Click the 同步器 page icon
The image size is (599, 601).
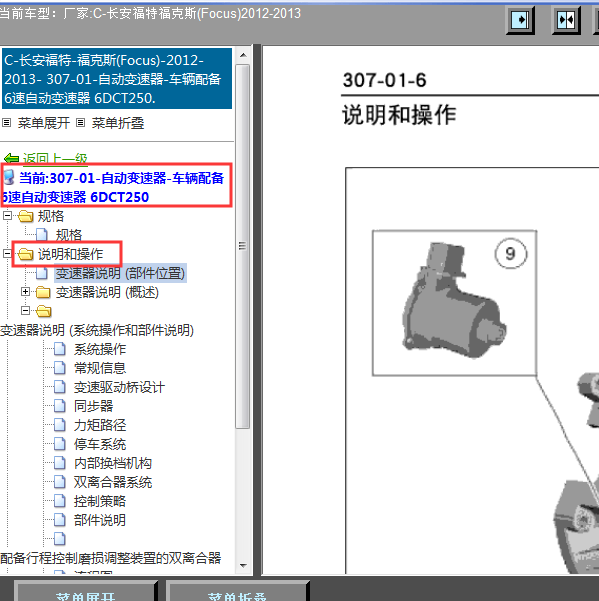(x=59, y=406)
